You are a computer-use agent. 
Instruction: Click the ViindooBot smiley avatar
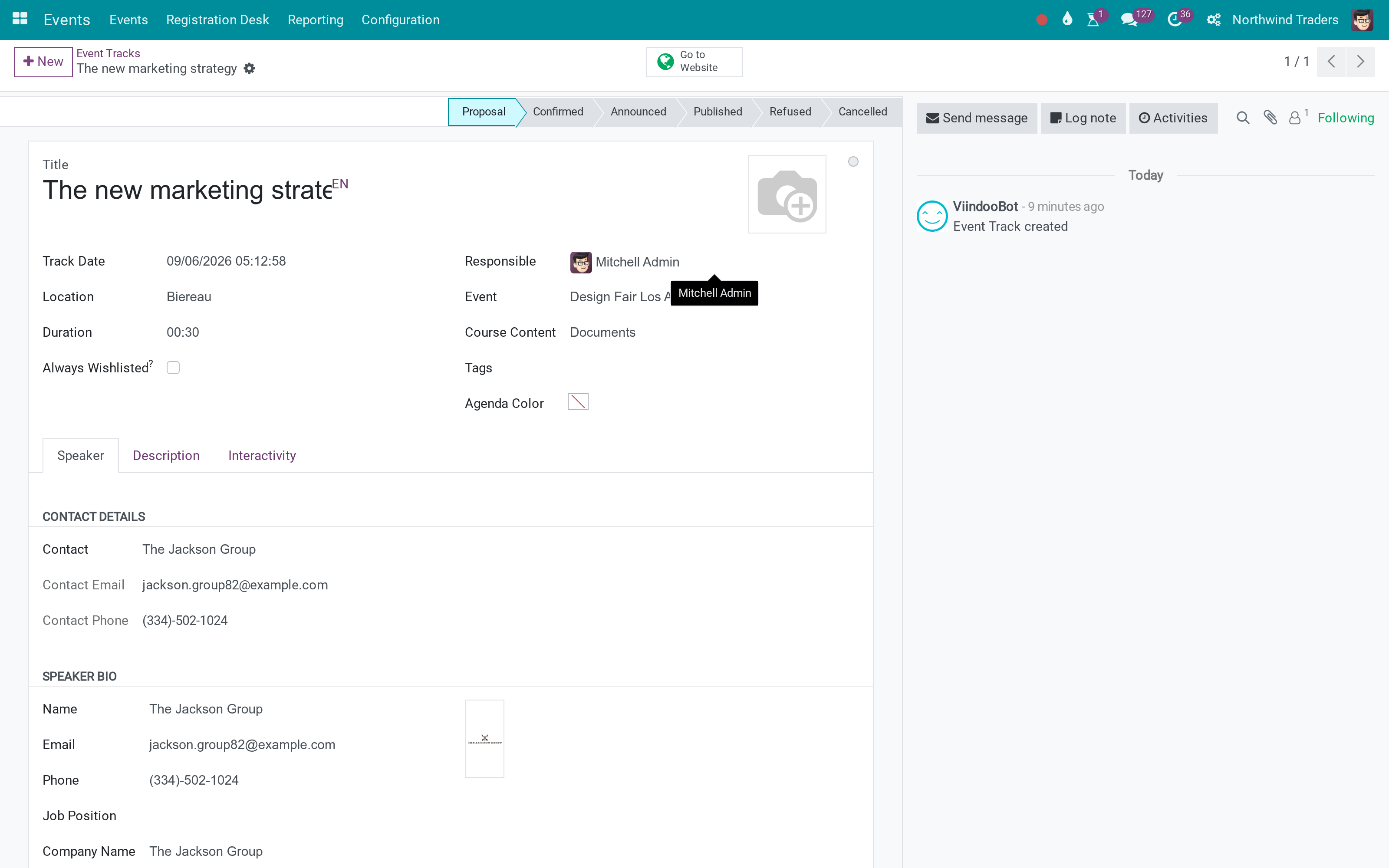pyautogui.click(x=932, y=216)
